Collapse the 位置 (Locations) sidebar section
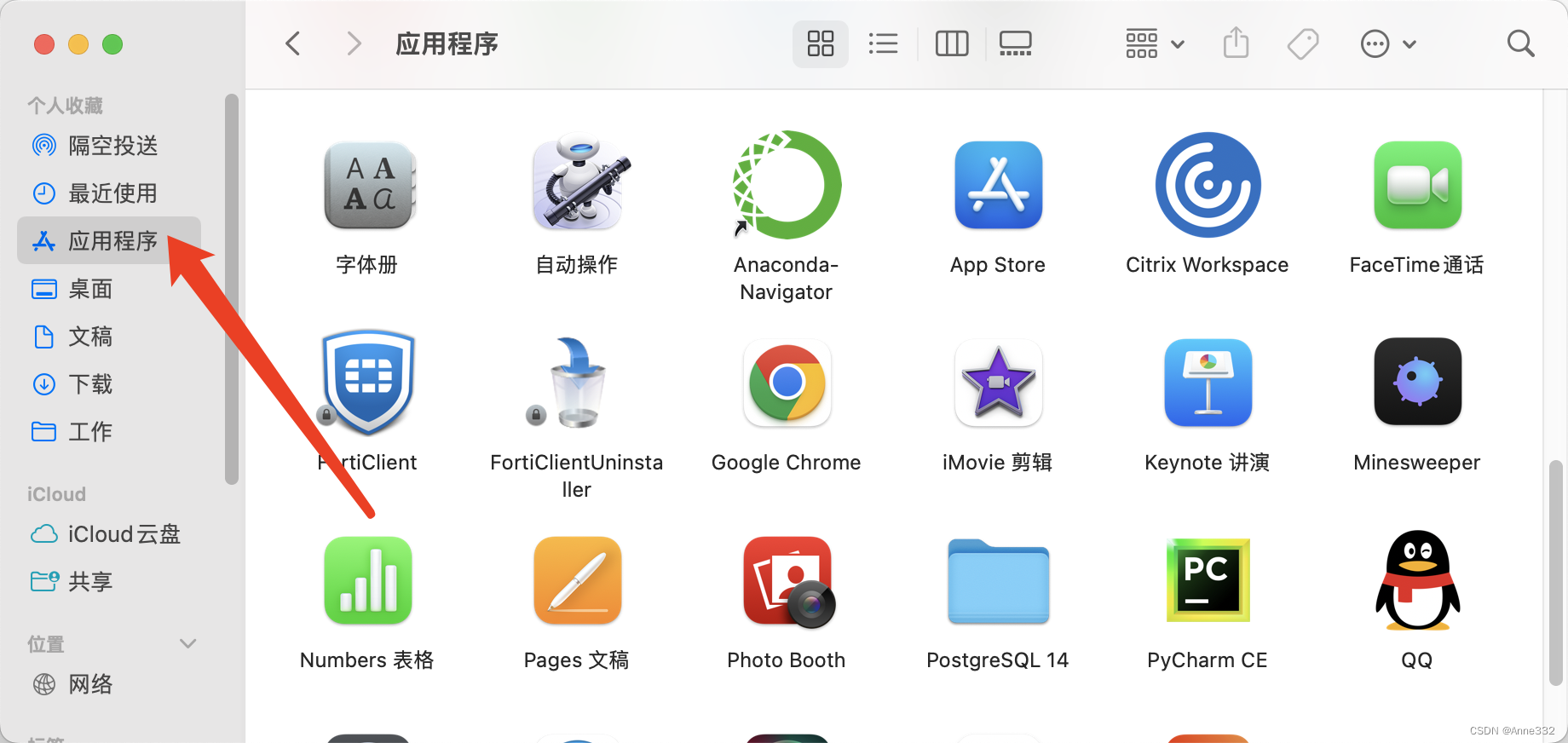 188,643
